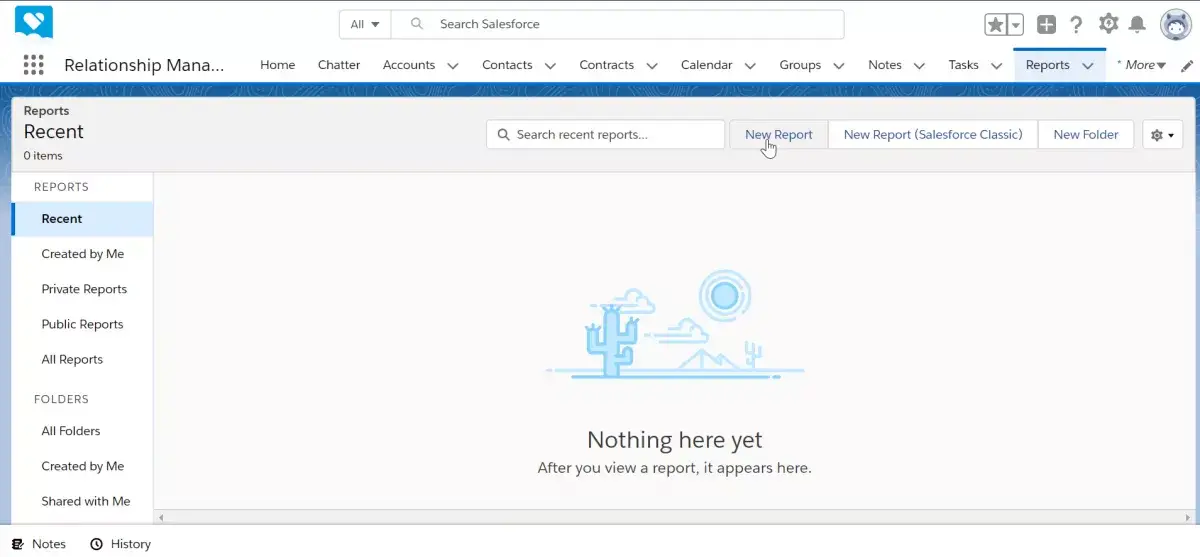The image size is (1200, 557).
Task: Go to the Home tab
Action: 278,65
